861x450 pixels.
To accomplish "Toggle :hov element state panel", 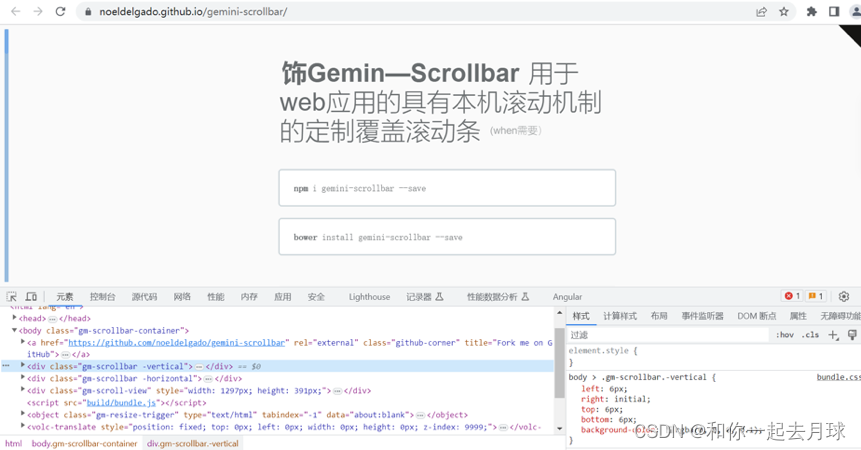I will (x=785, y=335).
